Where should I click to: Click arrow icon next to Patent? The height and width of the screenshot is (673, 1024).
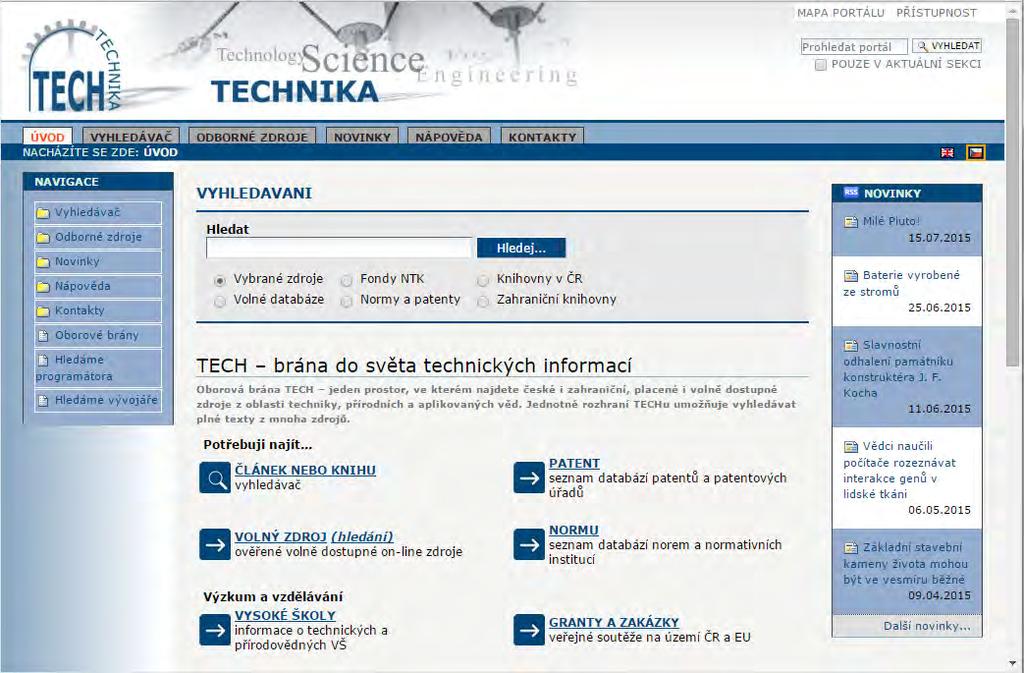click(529, 478)
